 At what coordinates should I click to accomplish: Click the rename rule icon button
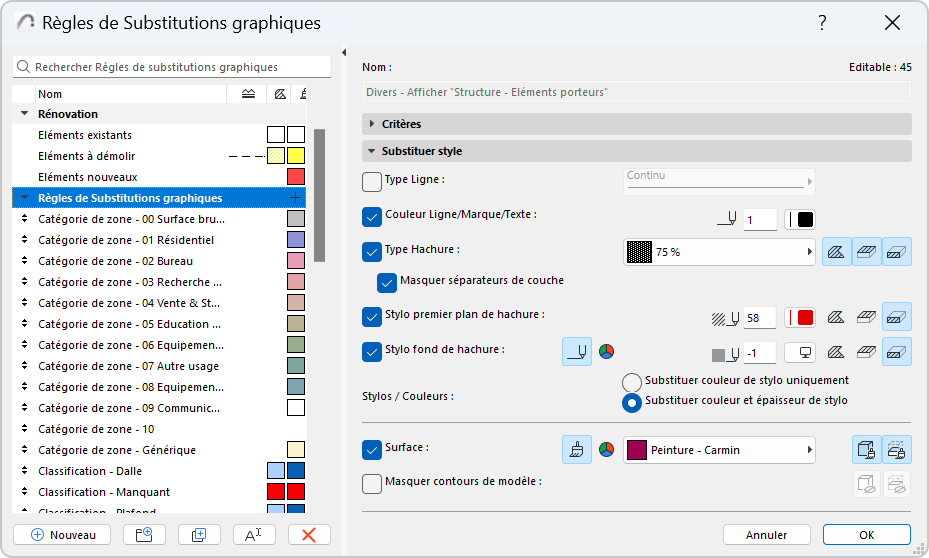click(254, 535)
